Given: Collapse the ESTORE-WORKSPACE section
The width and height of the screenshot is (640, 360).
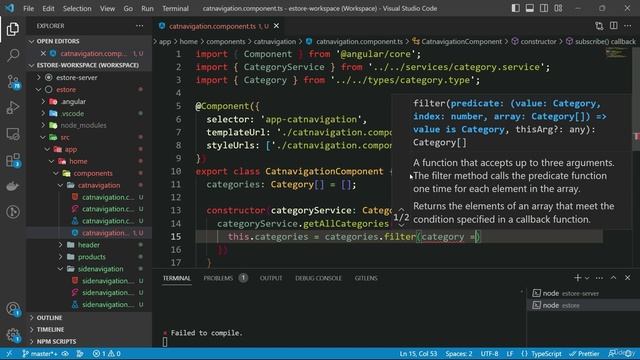Looking at the screenshot, I should (x=87, y=65).
